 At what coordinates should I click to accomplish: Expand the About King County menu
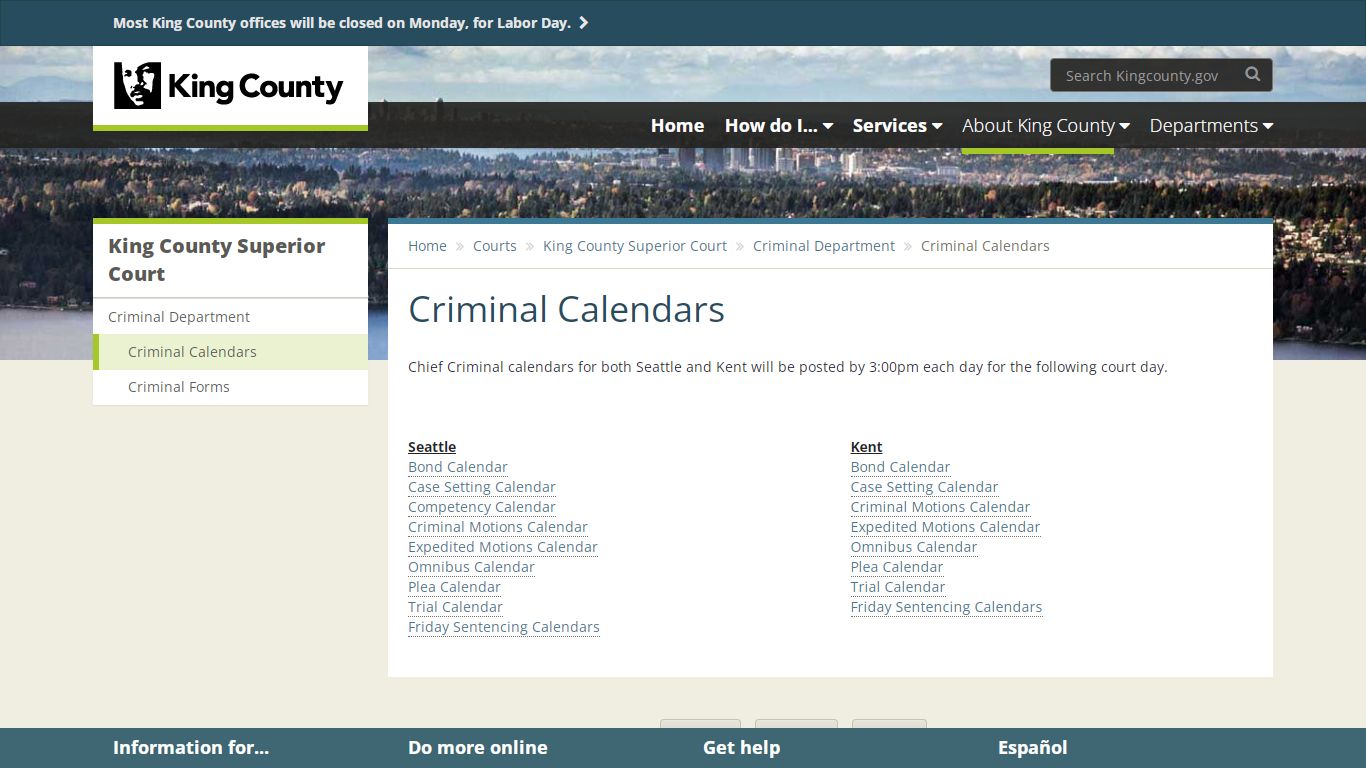pos(1045,125)
